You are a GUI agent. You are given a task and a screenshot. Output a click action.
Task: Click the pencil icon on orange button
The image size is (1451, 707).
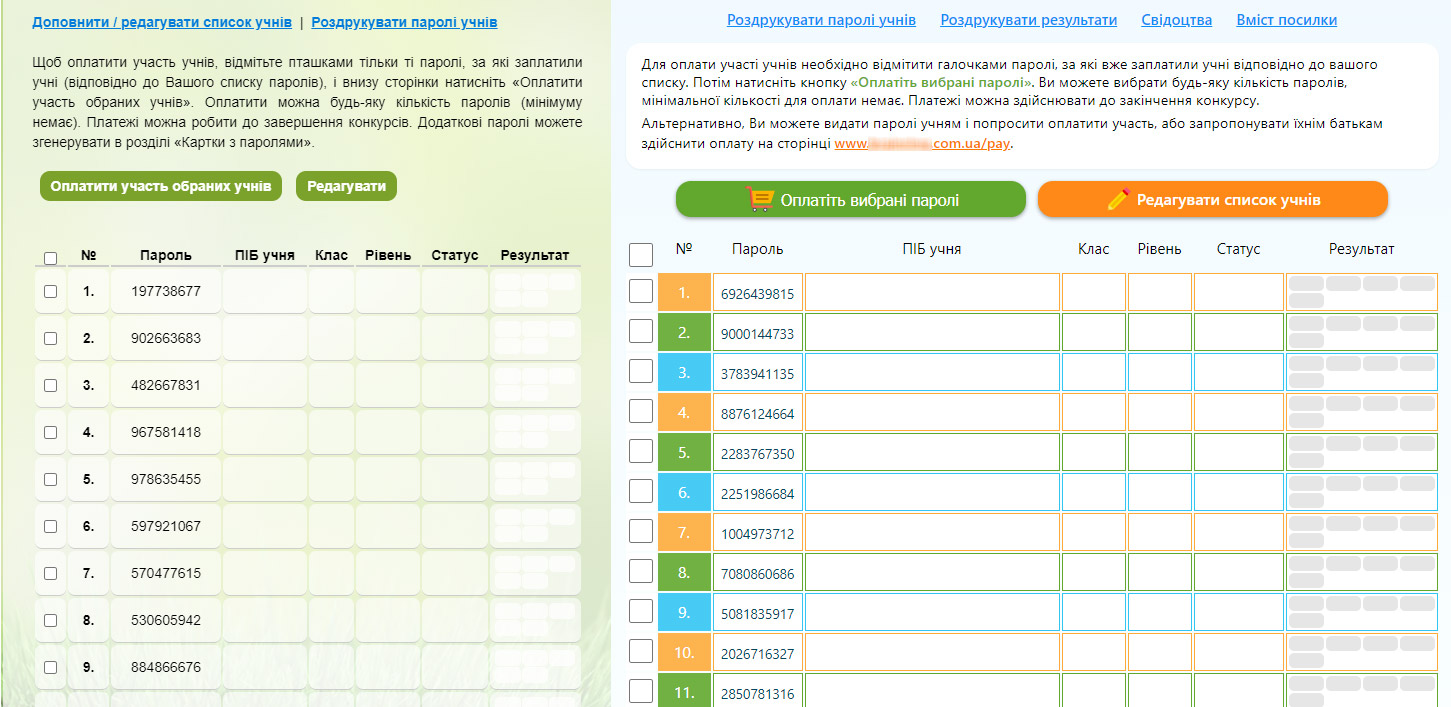coord(1118,199)
